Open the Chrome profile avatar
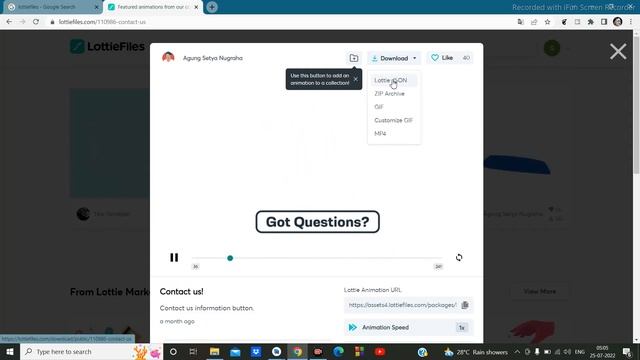 pyautogui.click(x=618, y=22)
